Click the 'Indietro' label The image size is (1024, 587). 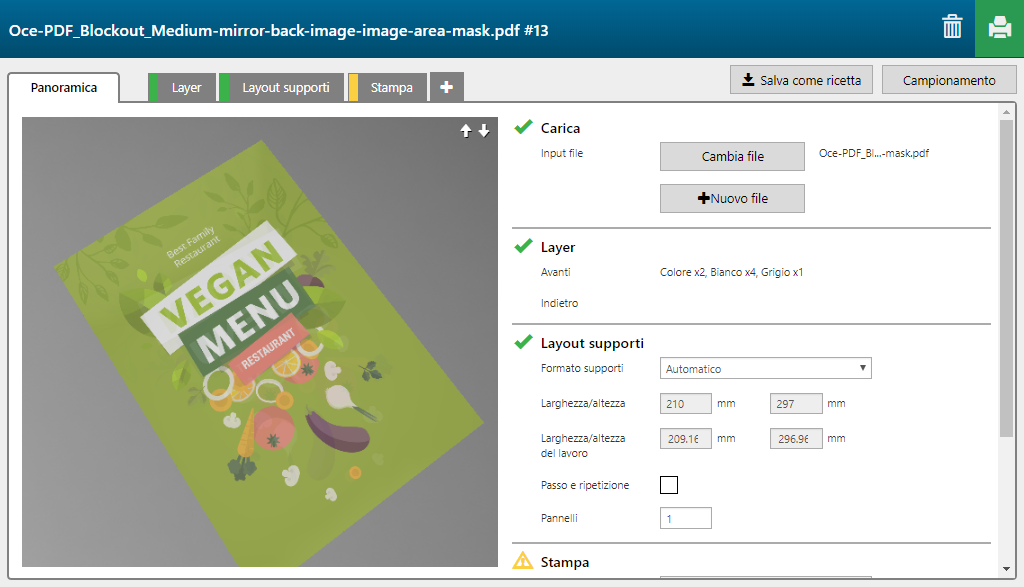[559, 303]
